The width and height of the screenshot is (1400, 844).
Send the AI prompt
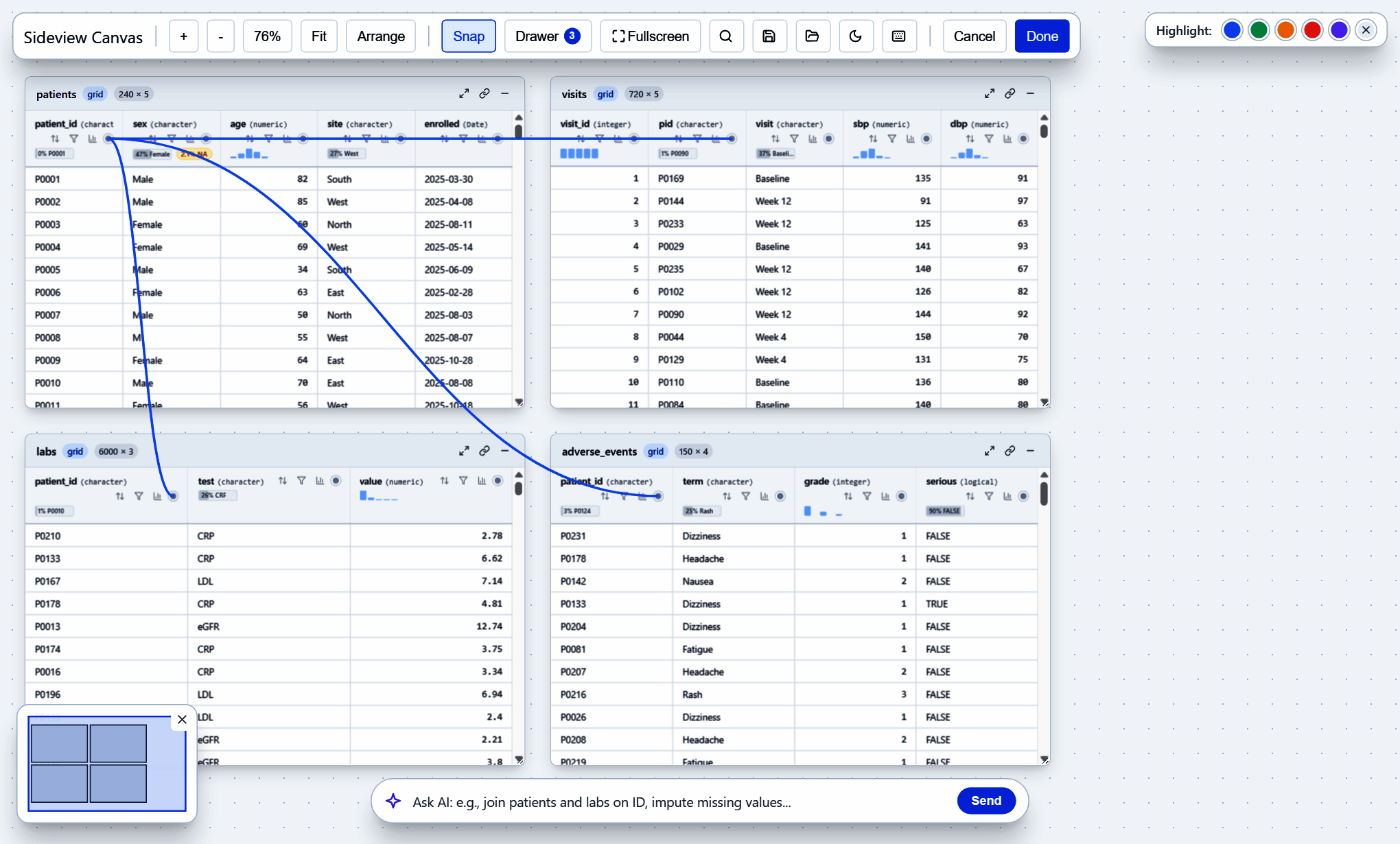point(986,801)
